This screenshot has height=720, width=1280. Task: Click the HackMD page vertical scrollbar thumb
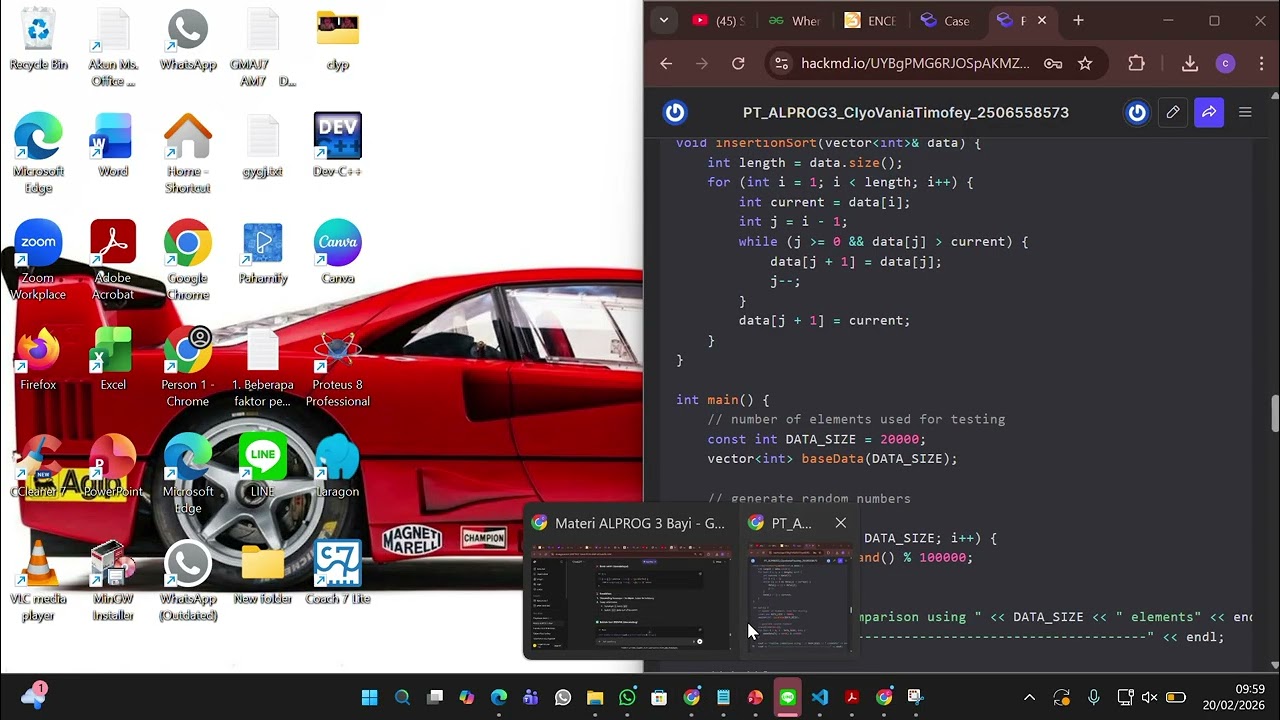pos(1274,413)
